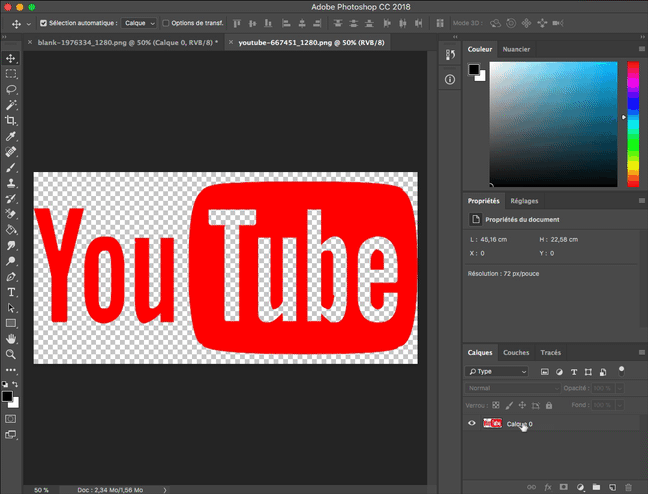
Task: Open the Move tool preset picker
Action: point(29,24)
